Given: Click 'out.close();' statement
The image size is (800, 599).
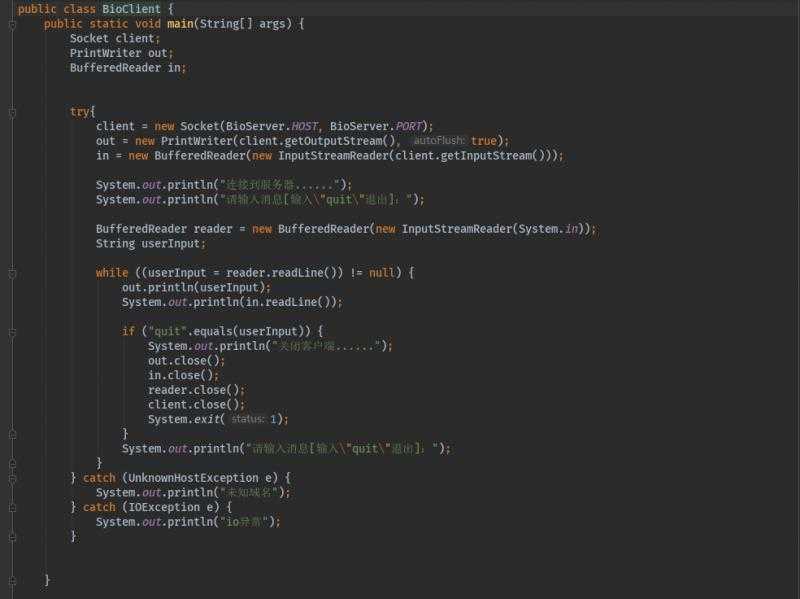Looking at the screenshot, I should tap(187, 361).
